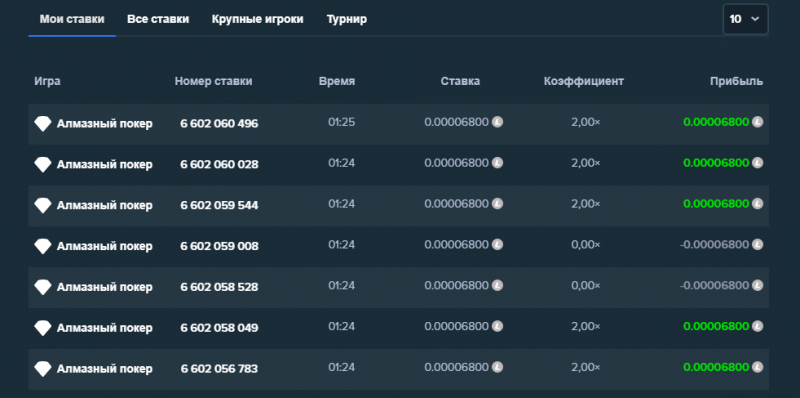The image size is (800, 398).
Task: Click profit coin icon in 6 602 058 528 row
Action: click(758, 285)
